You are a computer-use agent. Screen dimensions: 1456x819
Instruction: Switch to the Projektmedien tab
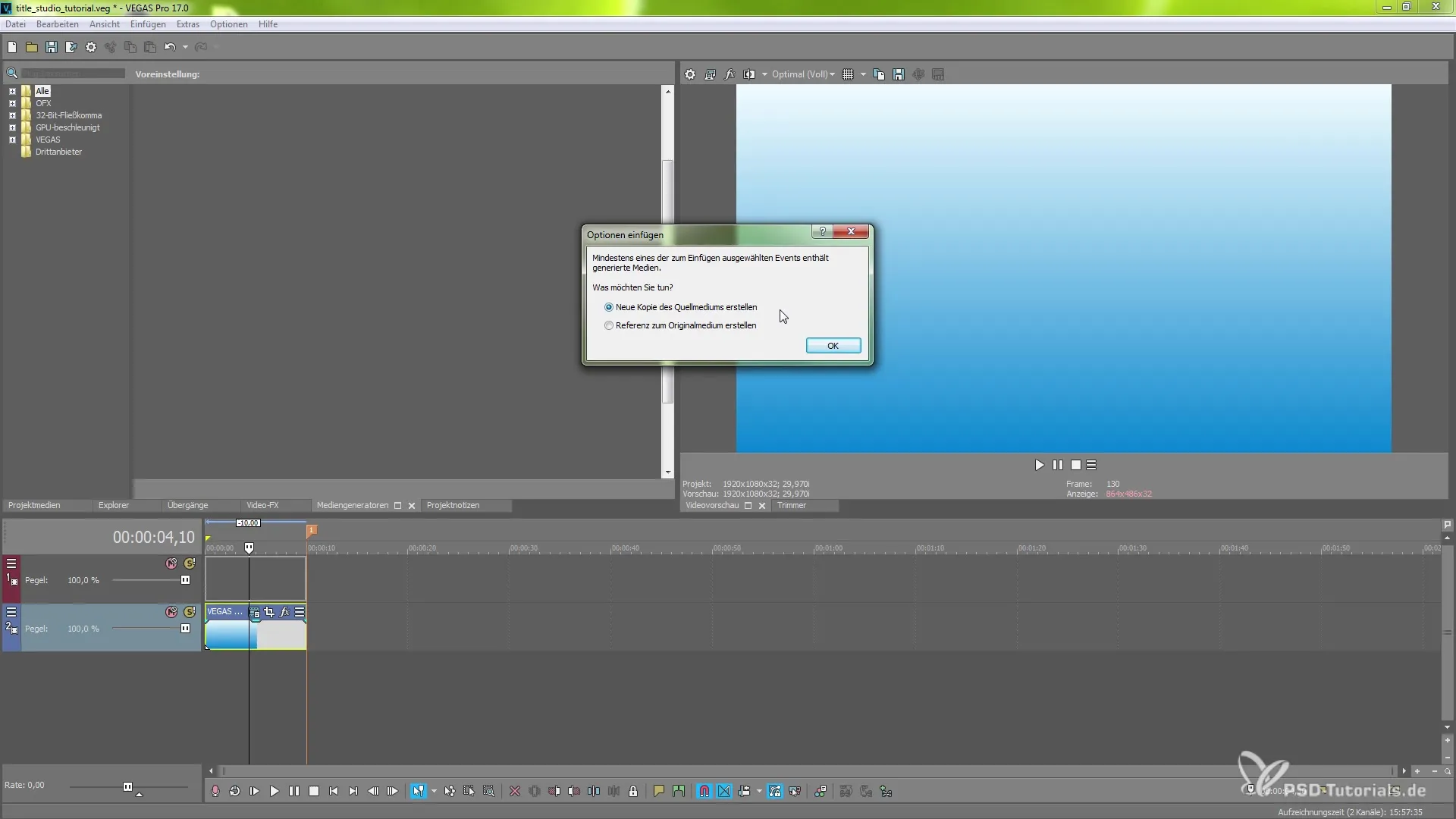(34, 505)
